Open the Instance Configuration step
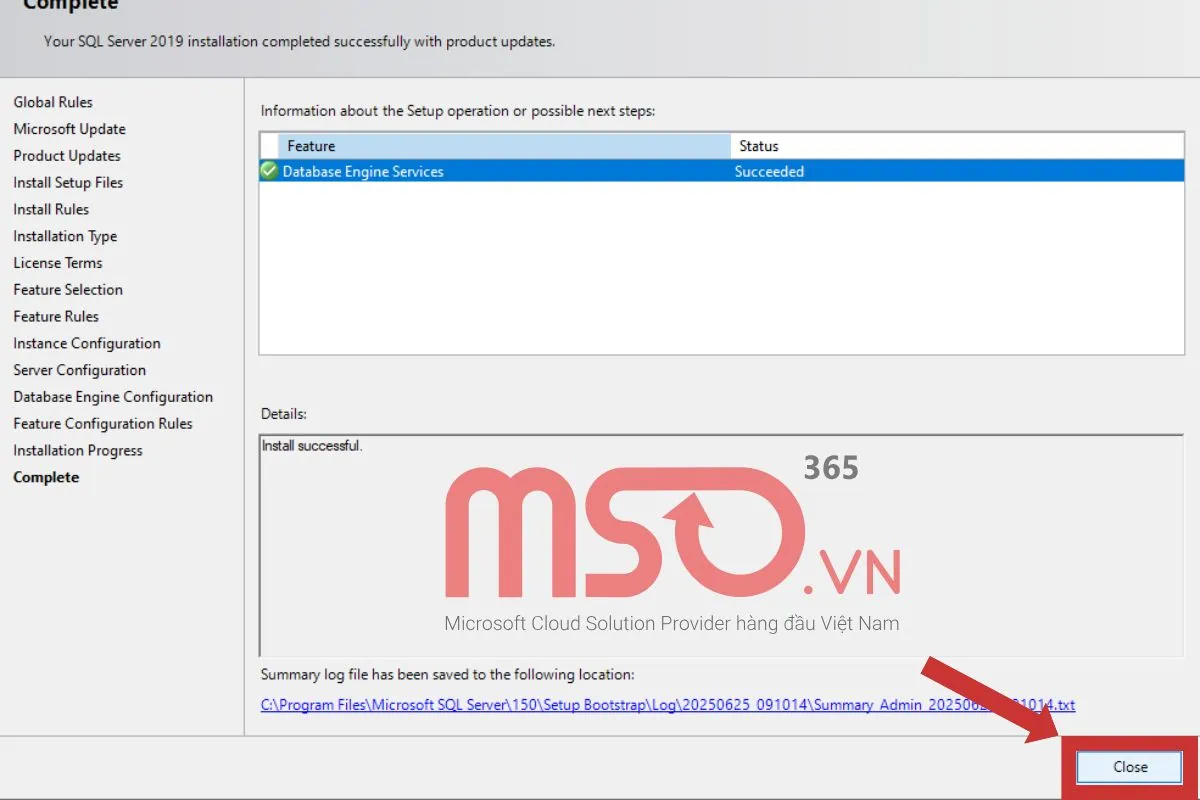 (x=87, y=343)
